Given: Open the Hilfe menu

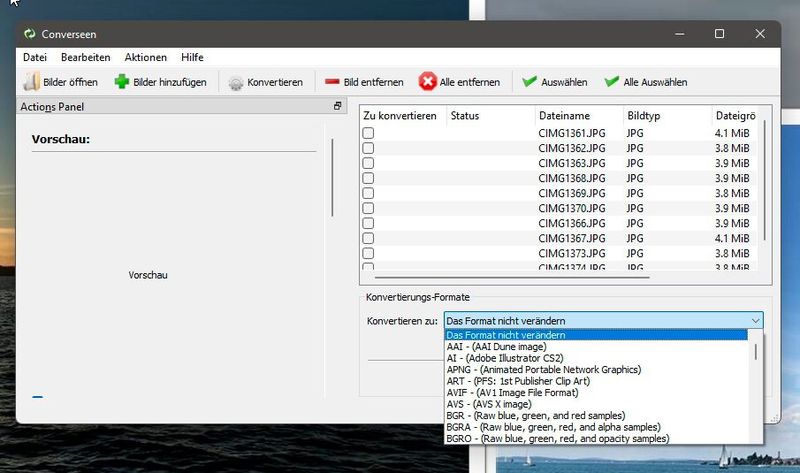Looking at the screenshot, I should pos(192,57).
